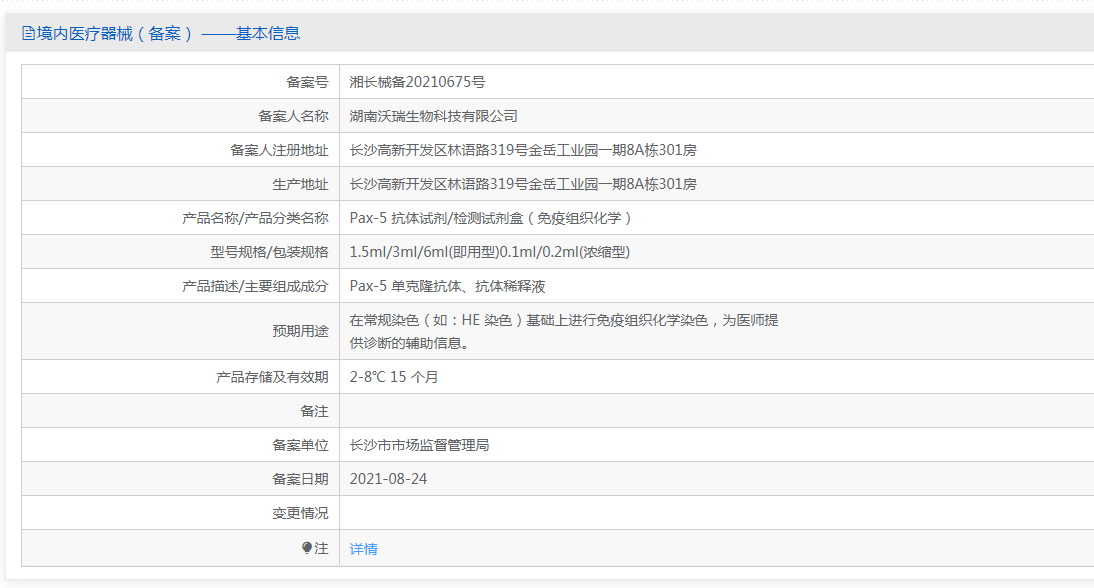This screenshot has height=588, width=1094.
Task: Click the document icon beside 境内医疗器械 title
Action: coord(28,33)
